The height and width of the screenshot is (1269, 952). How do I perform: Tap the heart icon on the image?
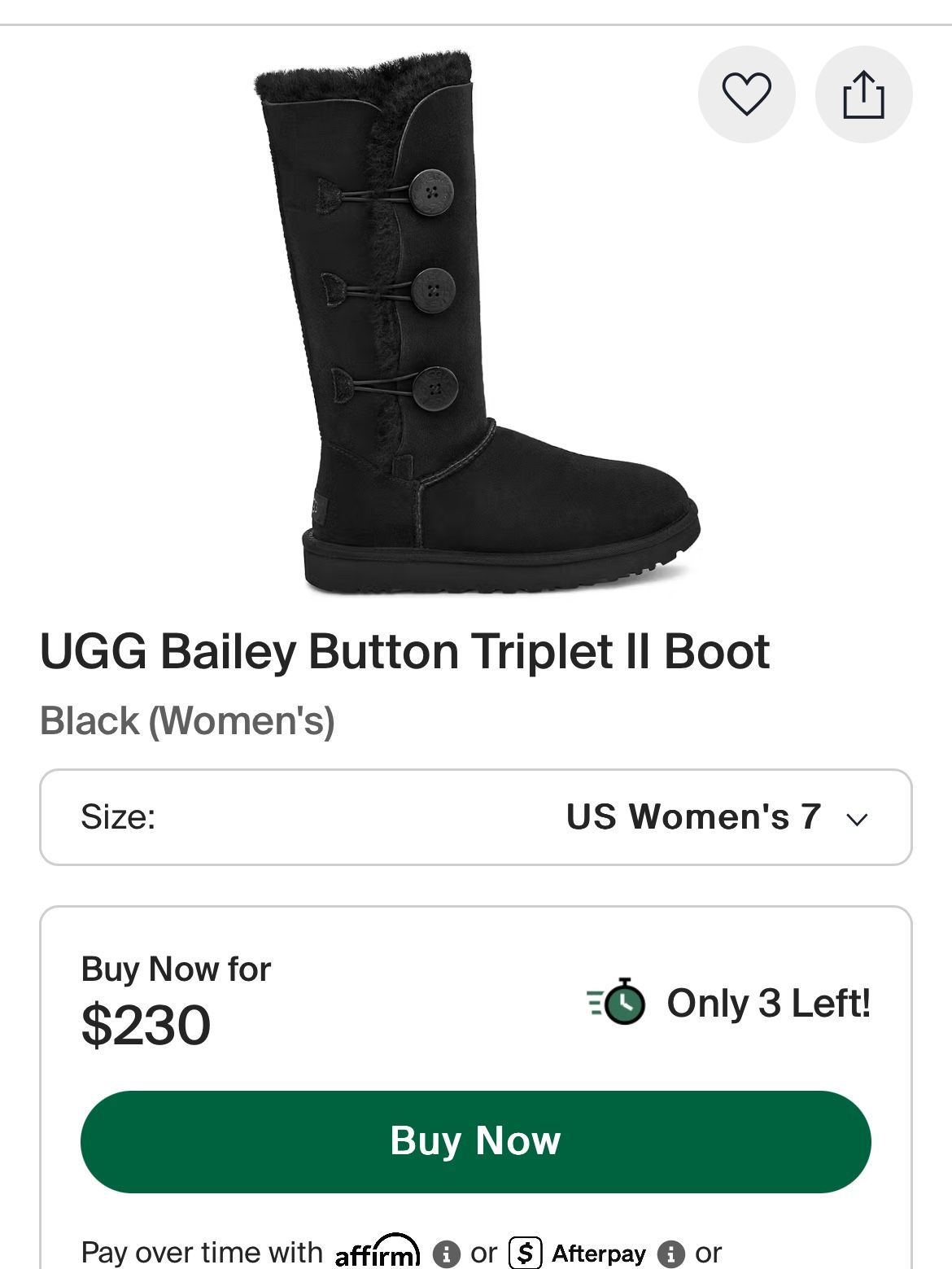[748, 94]
